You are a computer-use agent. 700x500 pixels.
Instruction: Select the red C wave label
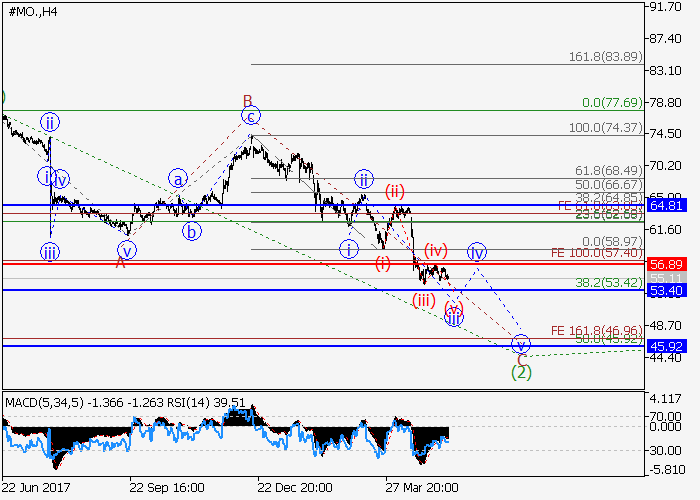coord(521,358)
